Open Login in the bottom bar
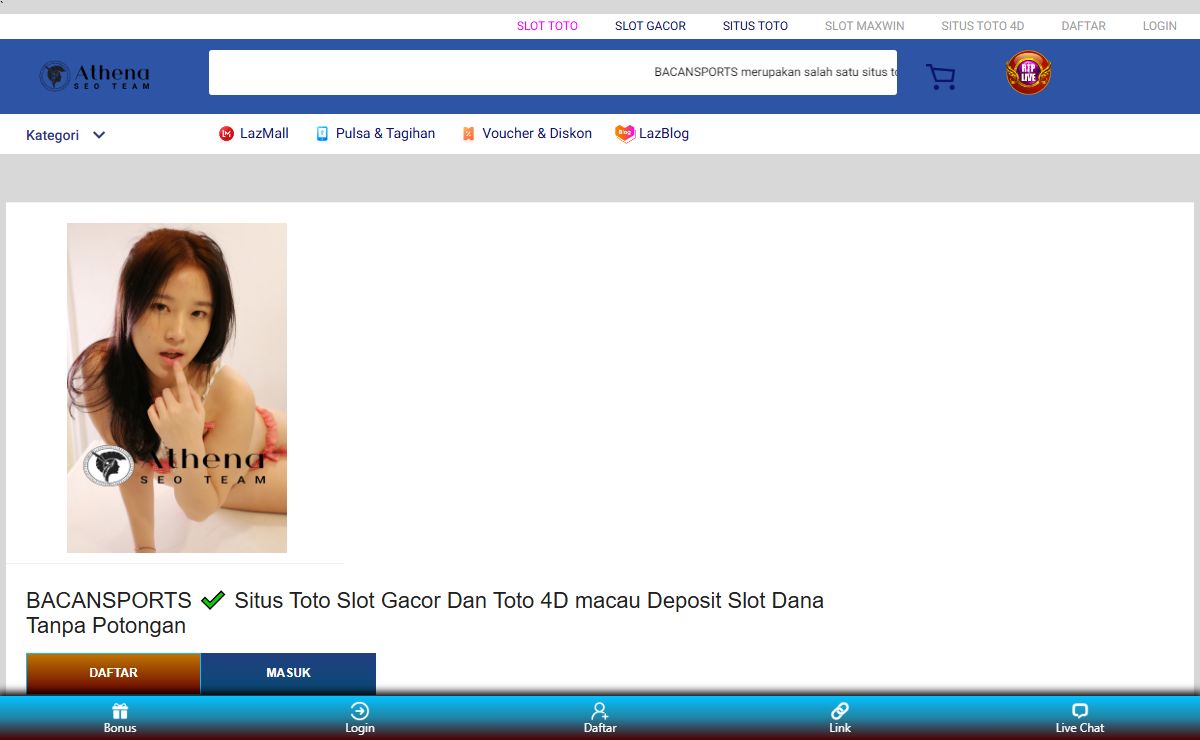Screen dimensions: 1200x740 click(360, 718)
